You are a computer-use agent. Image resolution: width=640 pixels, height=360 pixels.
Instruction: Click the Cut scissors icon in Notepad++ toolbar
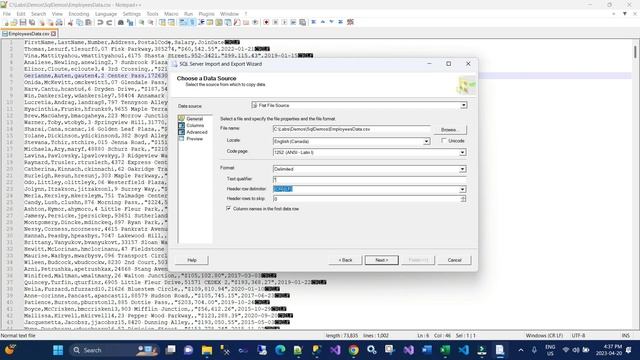(x=70, y=22)
